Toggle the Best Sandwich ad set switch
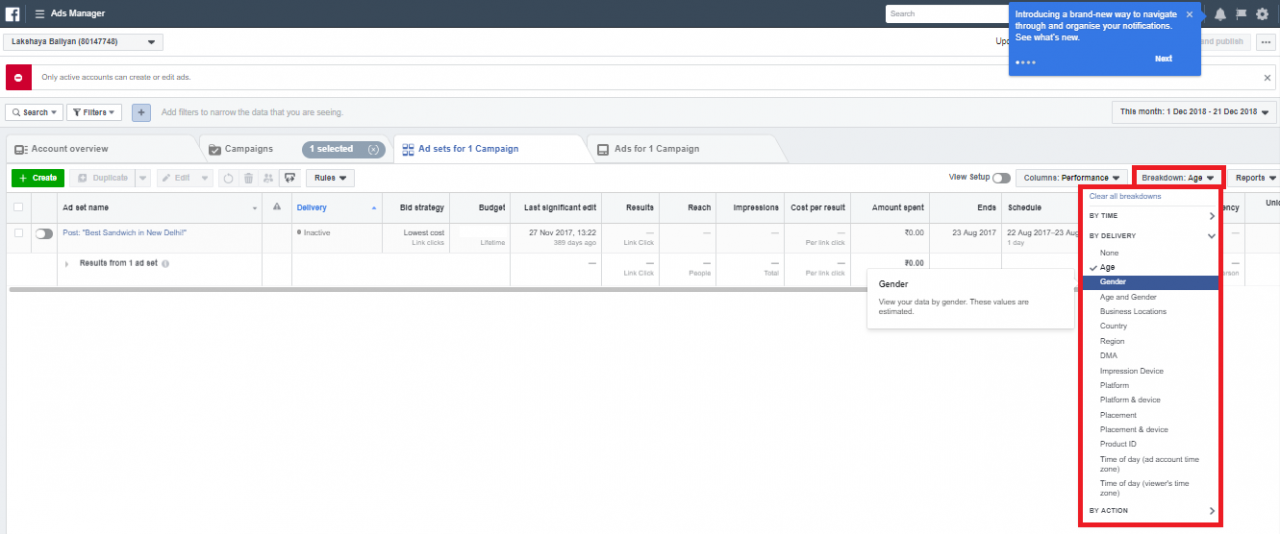Screen dimensions: 1280x534 [44, 233]
